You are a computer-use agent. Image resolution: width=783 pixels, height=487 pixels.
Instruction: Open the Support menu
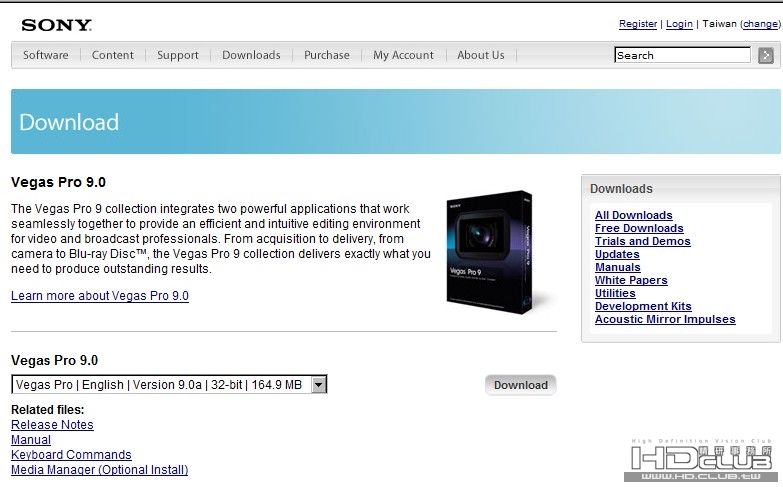point(178,55)
